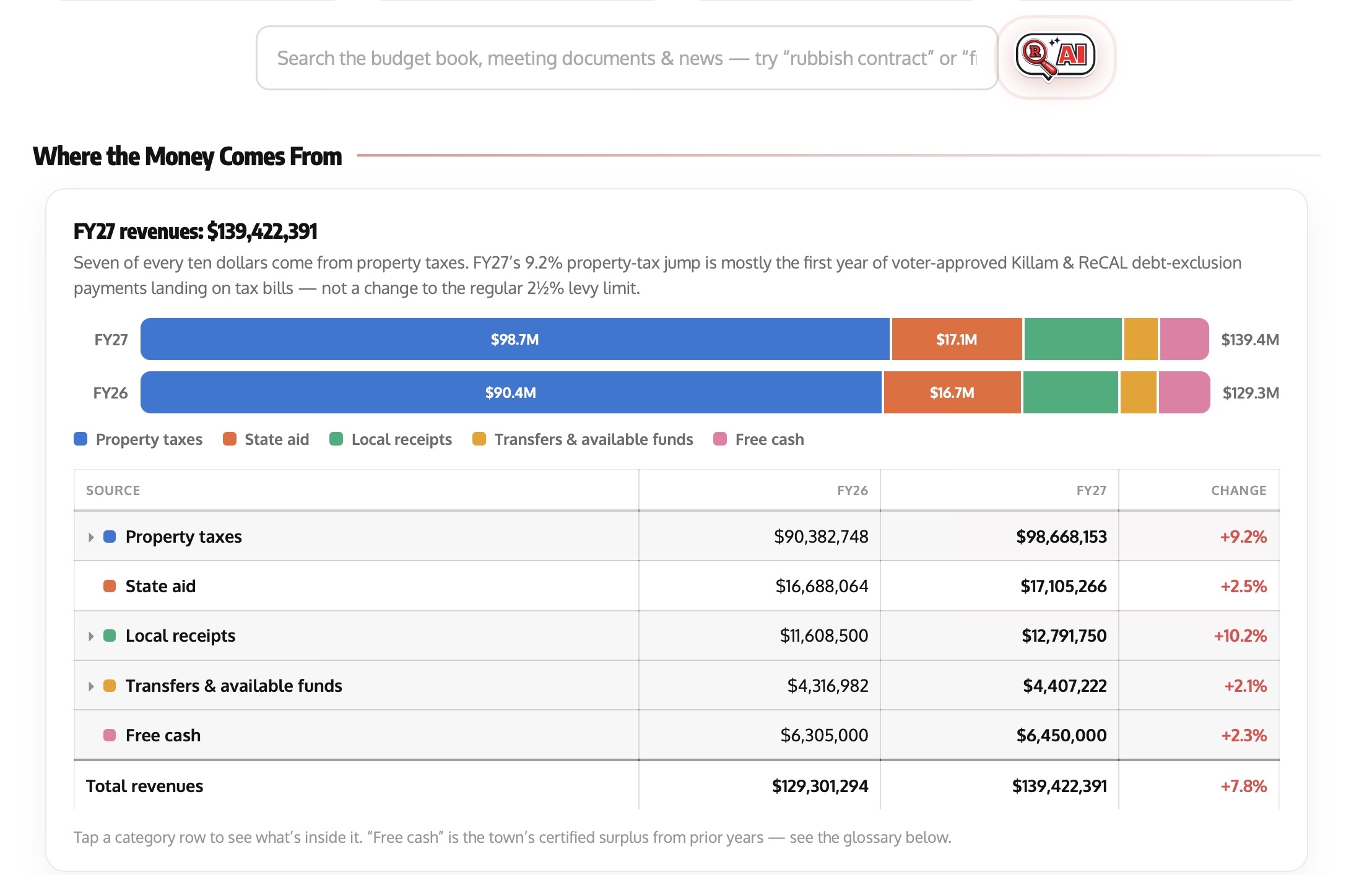Expand the Property taxes row arrow

(91, 537)
